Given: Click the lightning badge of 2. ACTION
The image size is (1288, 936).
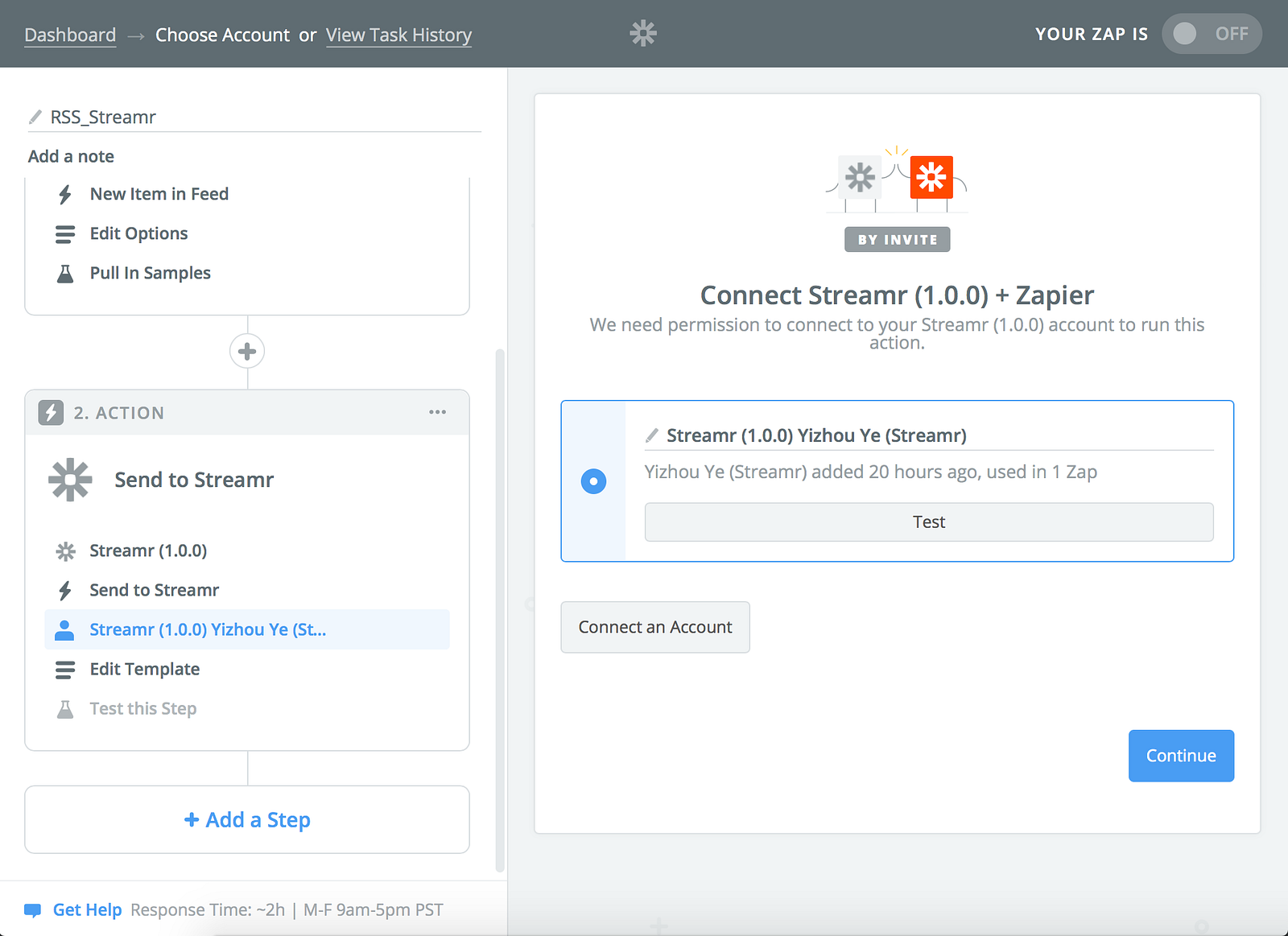Looking at the screenshot, I should click(51, 413).
